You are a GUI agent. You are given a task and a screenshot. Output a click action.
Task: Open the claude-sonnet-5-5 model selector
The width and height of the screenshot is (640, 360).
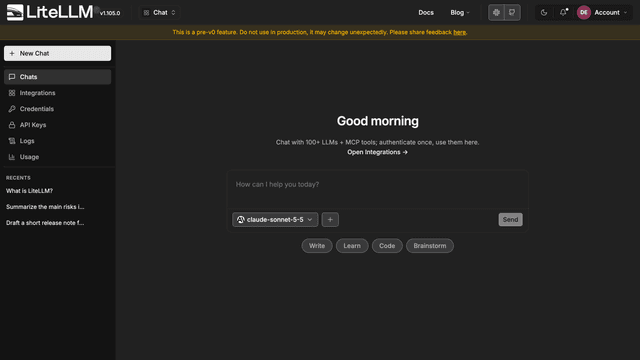pyautogui.click(x=275, y=220)
